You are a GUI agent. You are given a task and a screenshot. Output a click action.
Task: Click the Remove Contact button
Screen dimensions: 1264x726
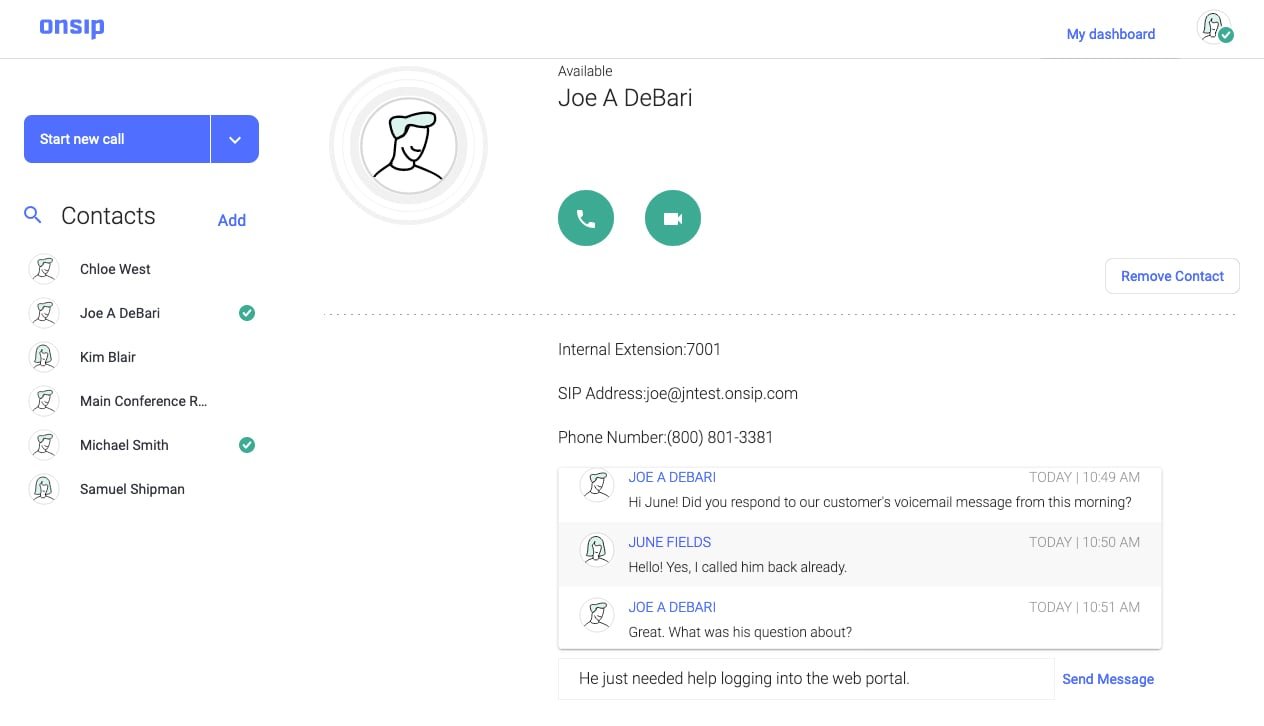pos(1172,276)
